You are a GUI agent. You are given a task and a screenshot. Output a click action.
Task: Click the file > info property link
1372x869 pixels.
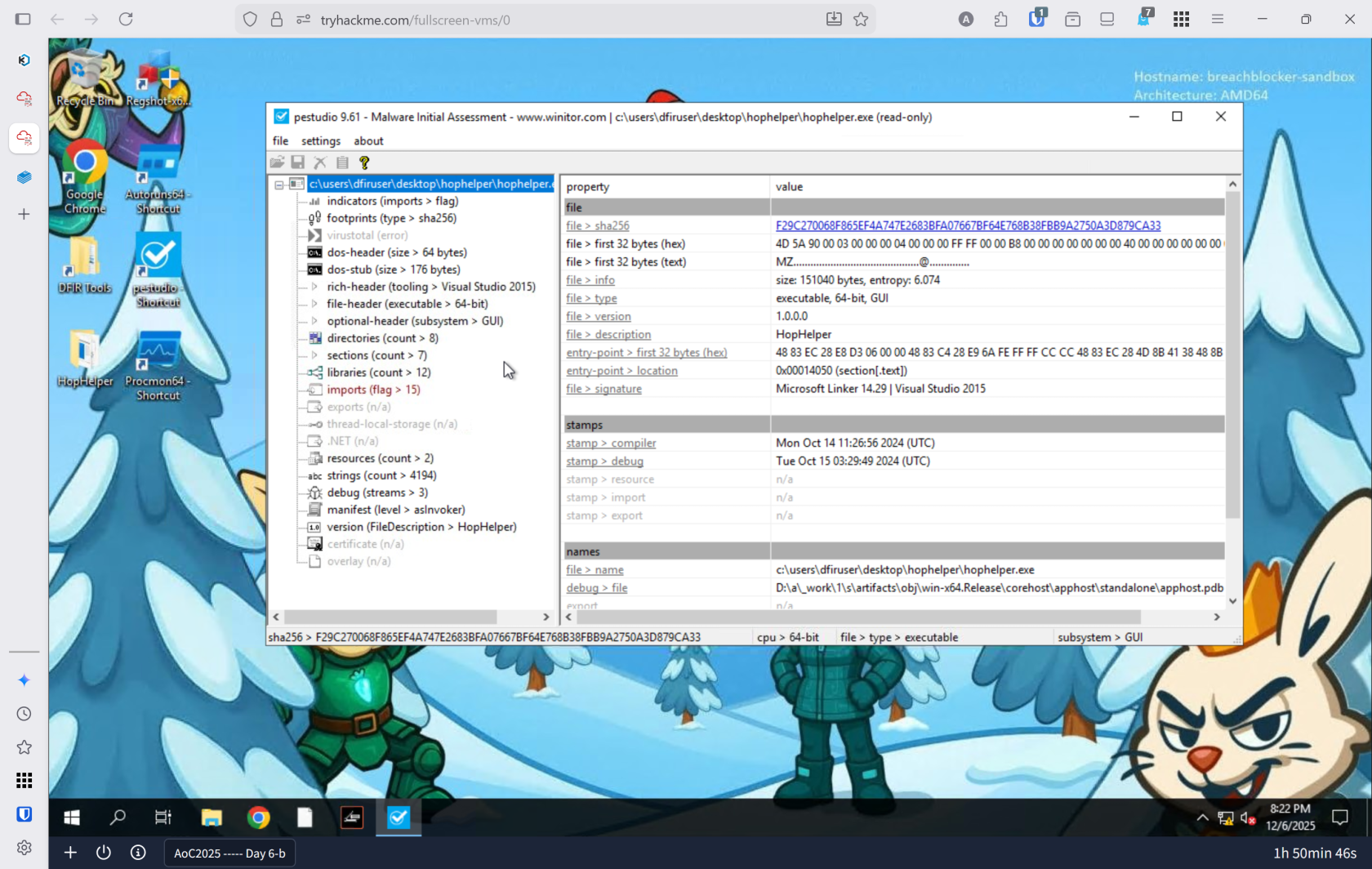[x=590, y=280]
